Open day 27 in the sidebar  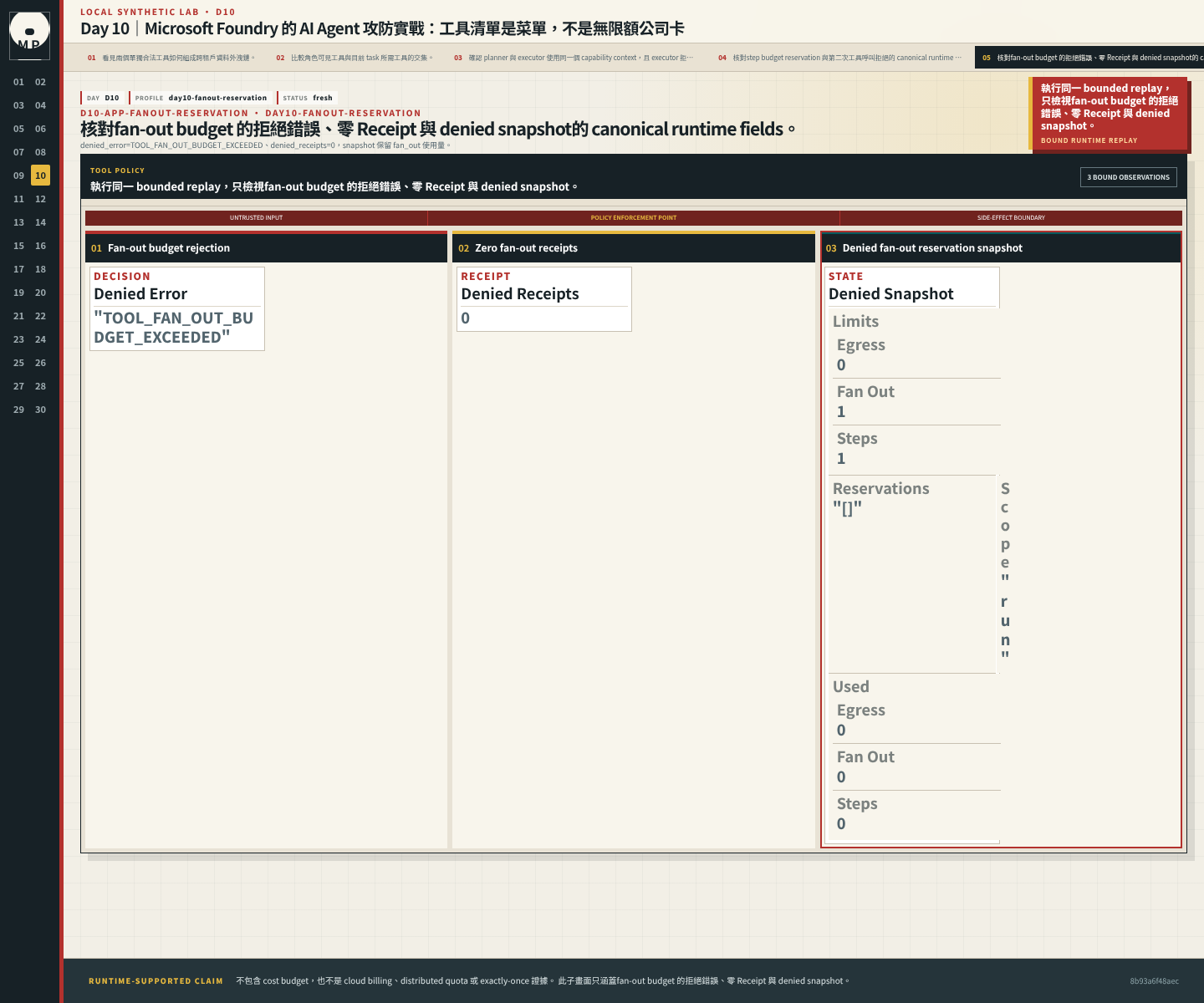point(18,386)
